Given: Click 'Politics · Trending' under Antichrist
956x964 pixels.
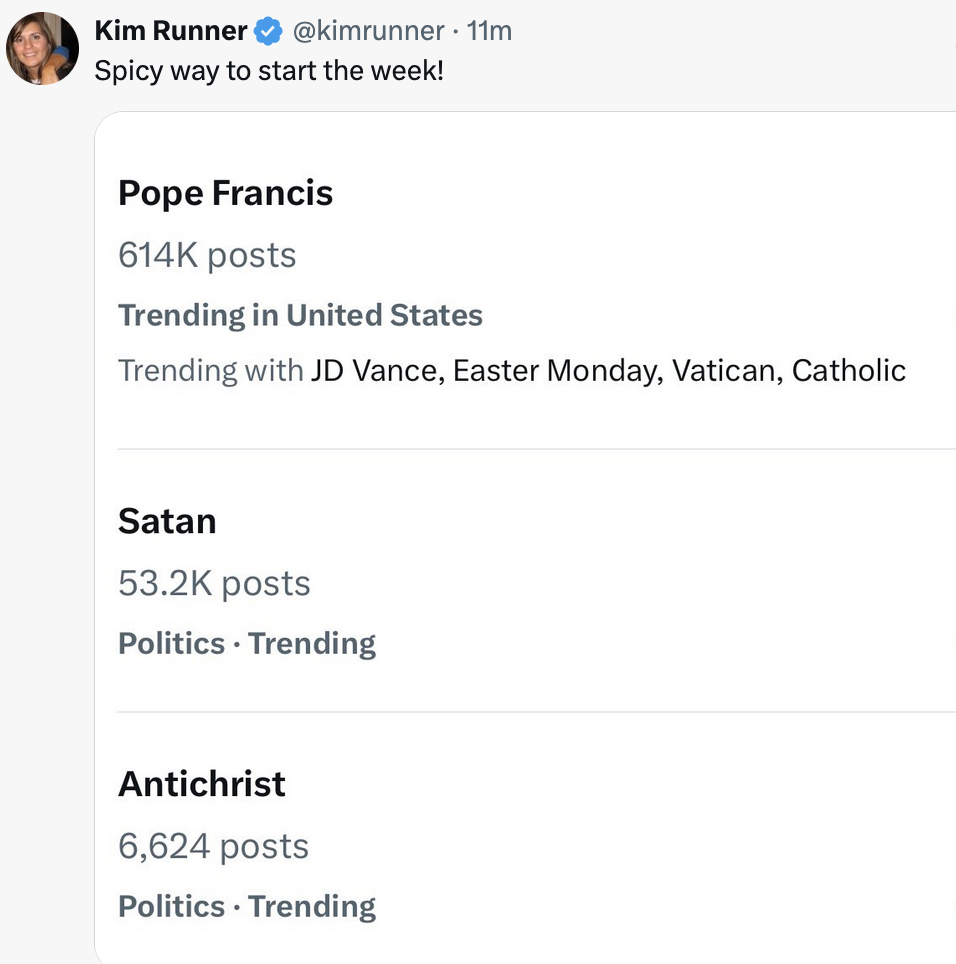Looking at the screenshot, I should click(x=247, y=906).
